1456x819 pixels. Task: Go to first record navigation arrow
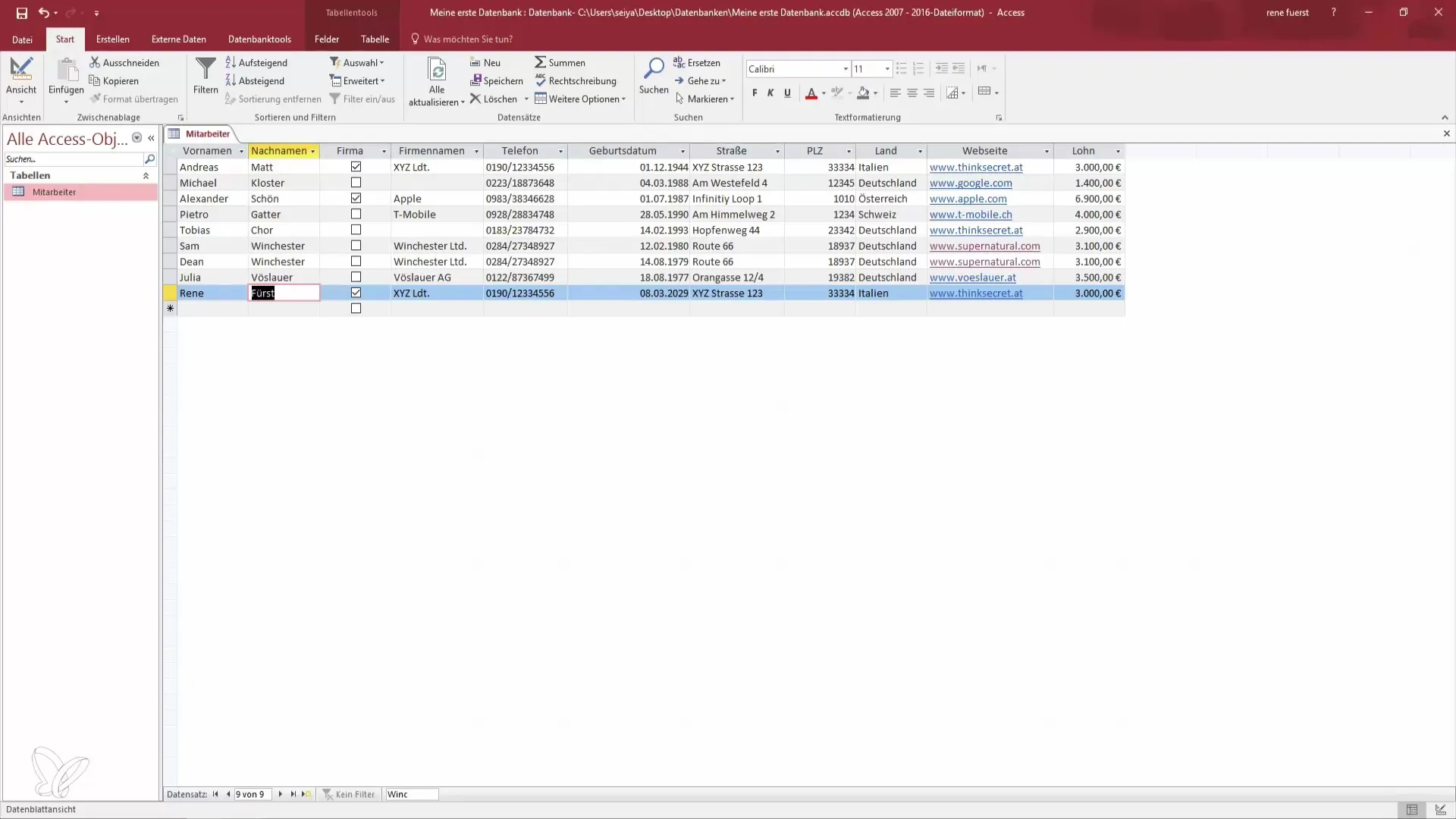pos(215,794)
